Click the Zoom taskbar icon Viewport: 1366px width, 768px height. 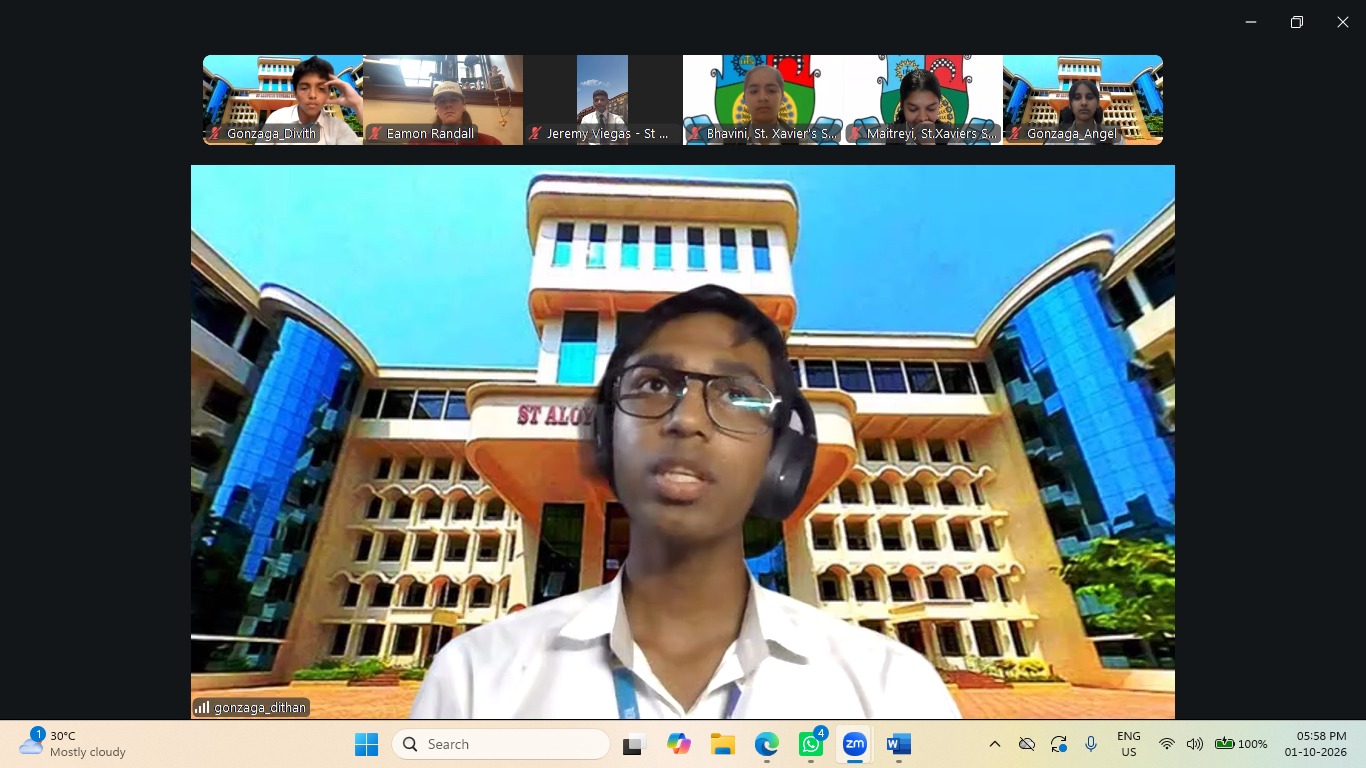pyautogui.click(x=855, y=744)
